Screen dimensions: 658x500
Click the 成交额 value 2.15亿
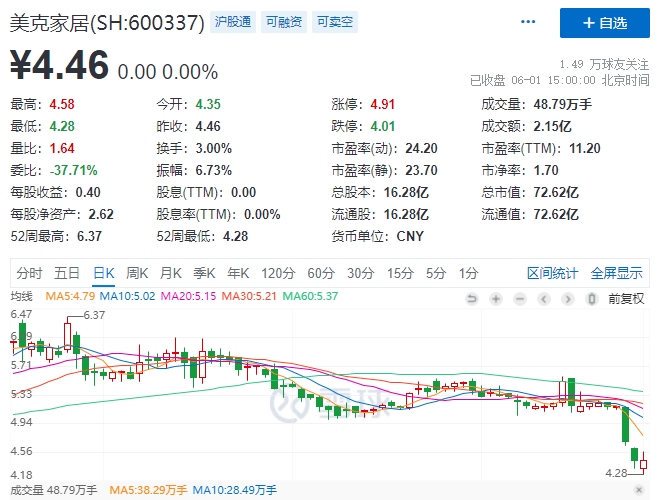click(x=552, y=126)
